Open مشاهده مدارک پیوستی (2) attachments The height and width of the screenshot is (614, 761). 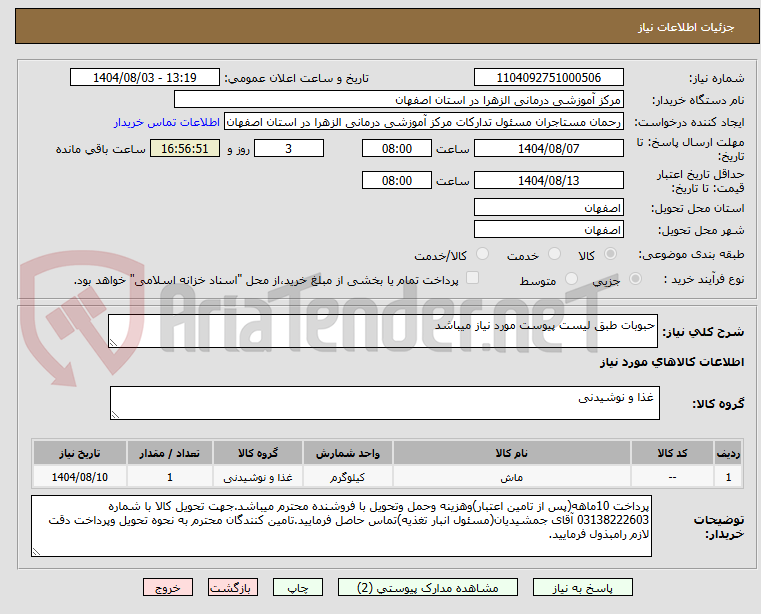pos(428,587)
